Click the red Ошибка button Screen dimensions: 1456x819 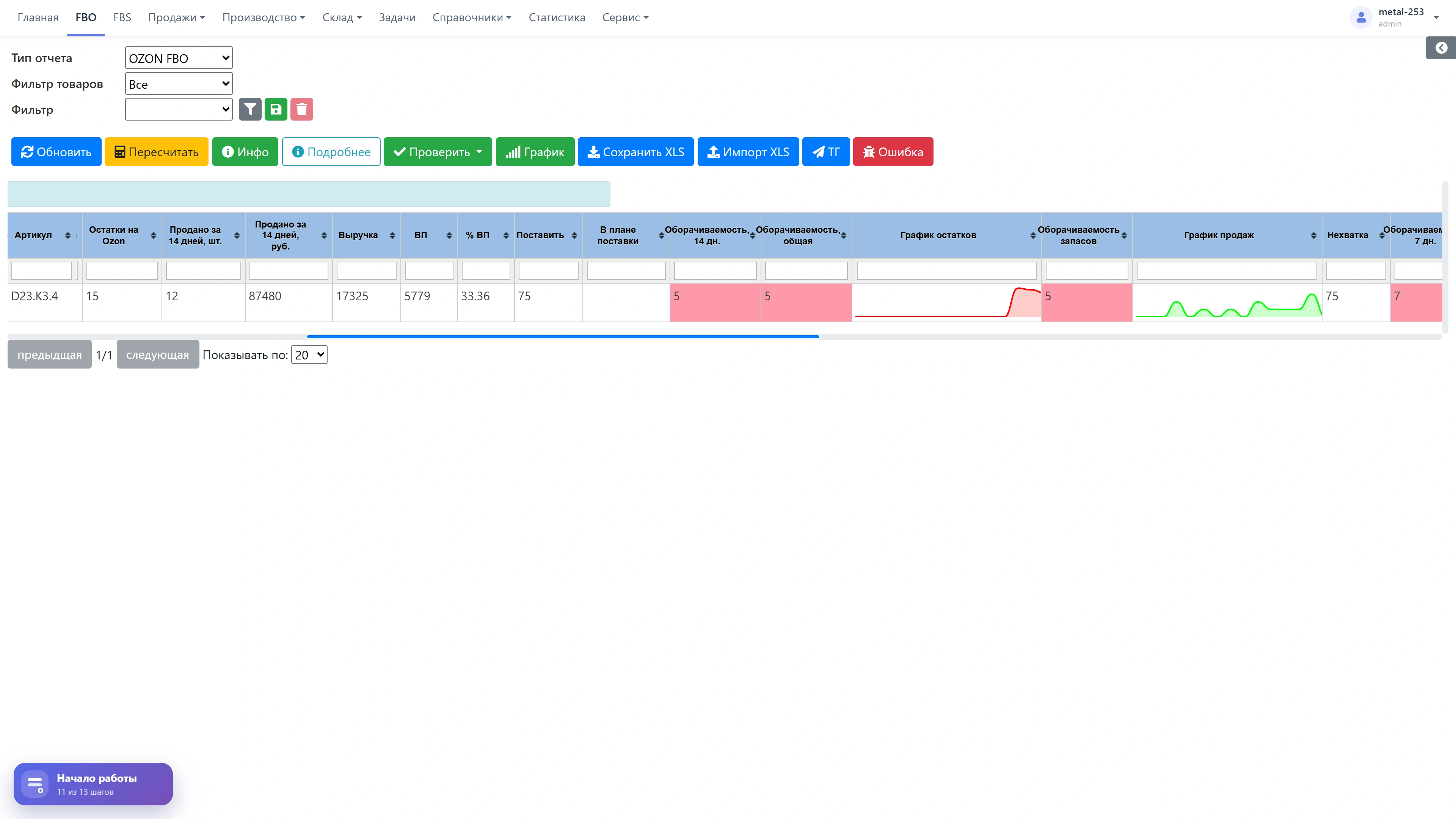pyautogui.click(x=893, y=152)
